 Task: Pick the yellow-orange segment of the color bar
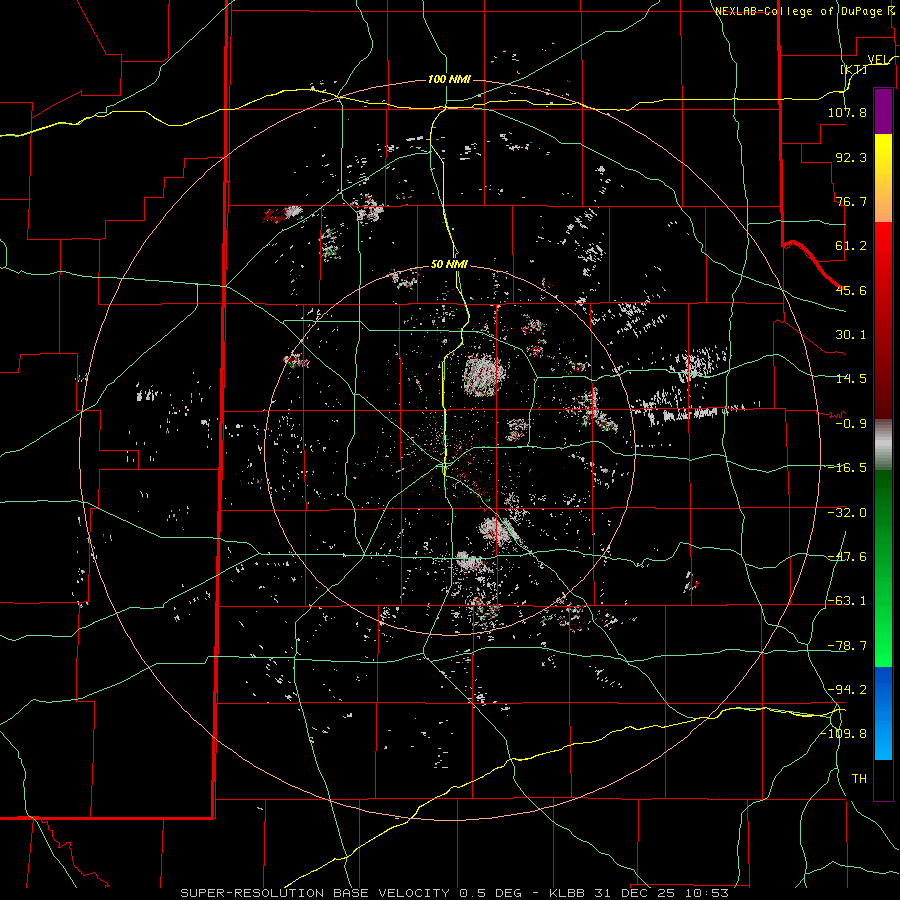point(883,178)
